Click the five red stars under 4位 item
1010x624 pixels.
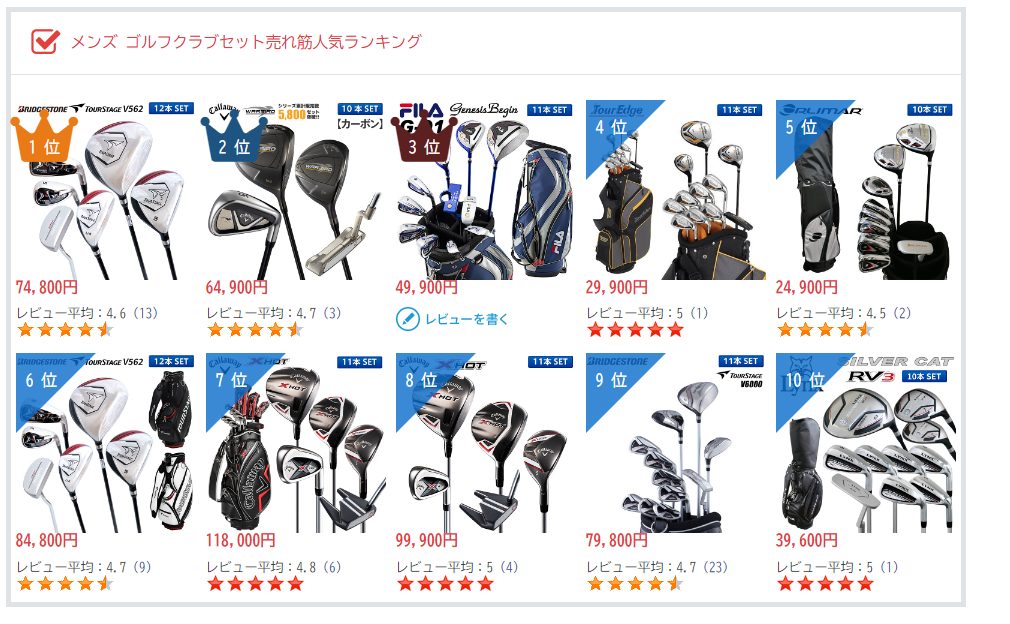pos(635,330)
